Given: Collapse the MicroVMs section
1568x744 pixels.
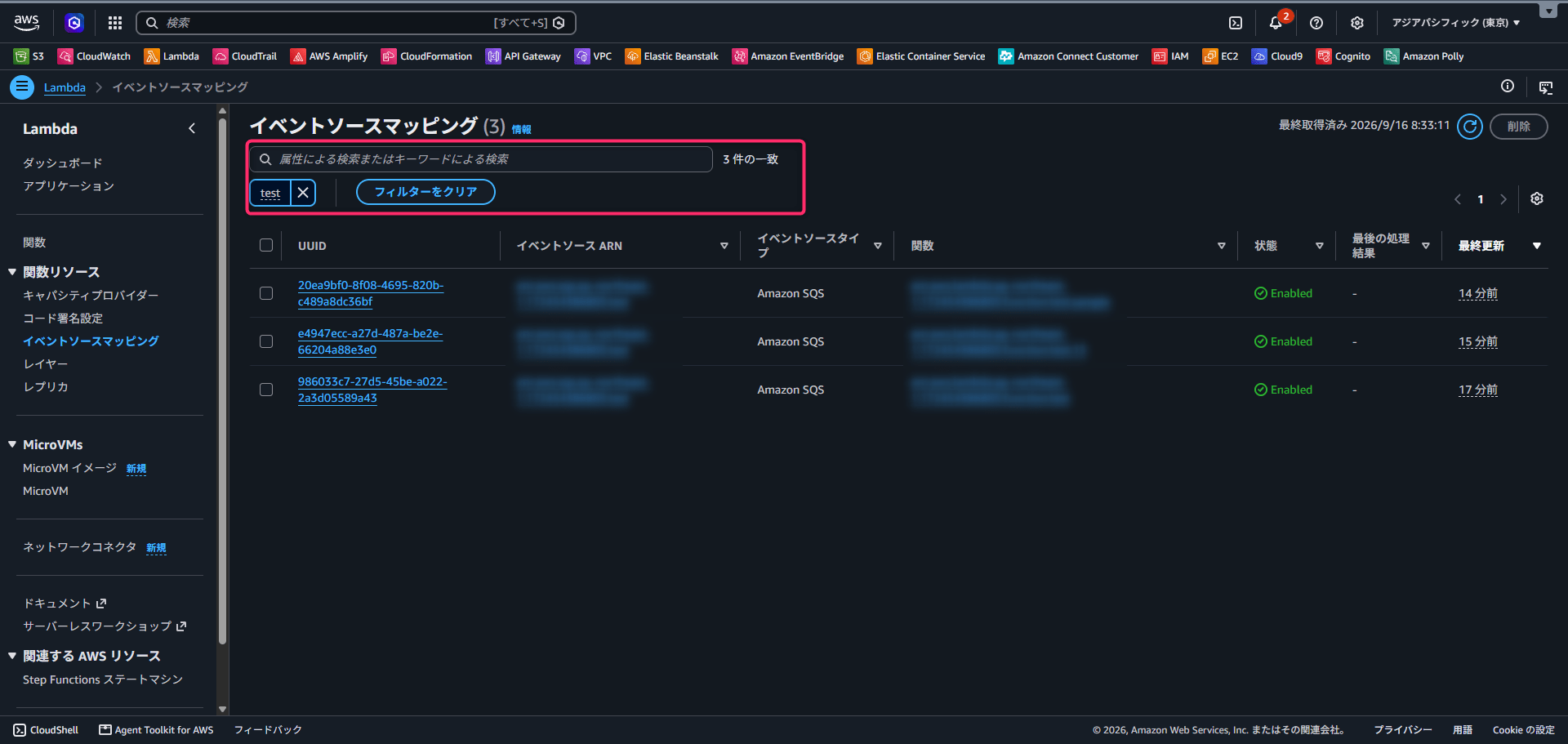Looking at the screenshot, I should coord(12,444).
